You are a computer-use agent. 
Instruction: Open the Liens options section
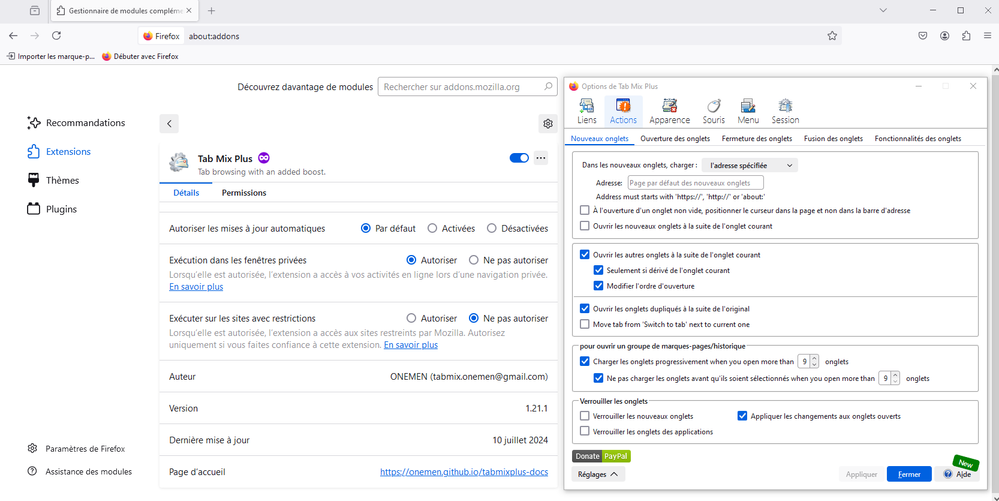(587, 111)
